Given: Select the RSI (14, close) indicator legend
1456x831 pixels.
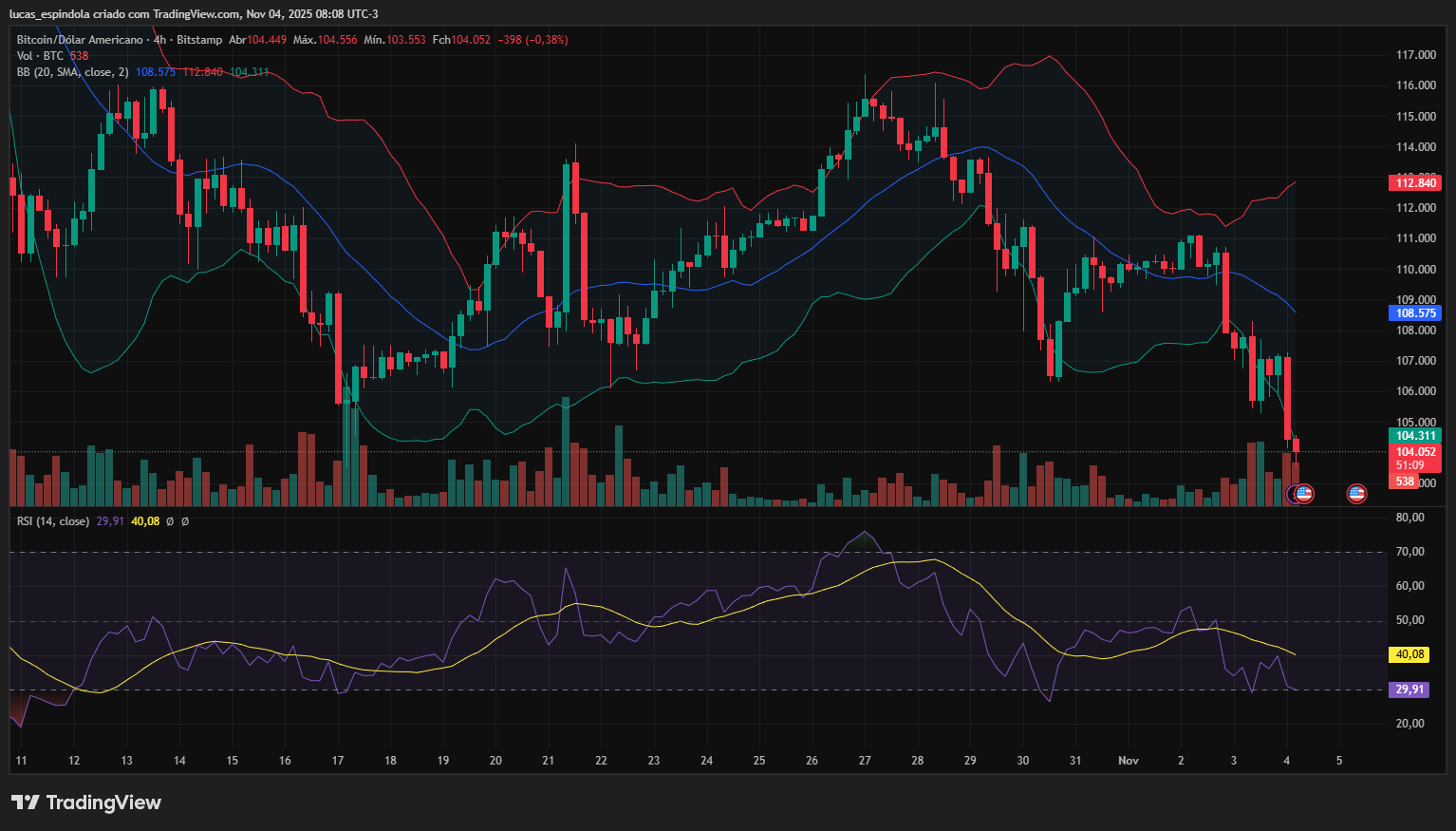Looking at the screenshot, I should tap(53, 521).
